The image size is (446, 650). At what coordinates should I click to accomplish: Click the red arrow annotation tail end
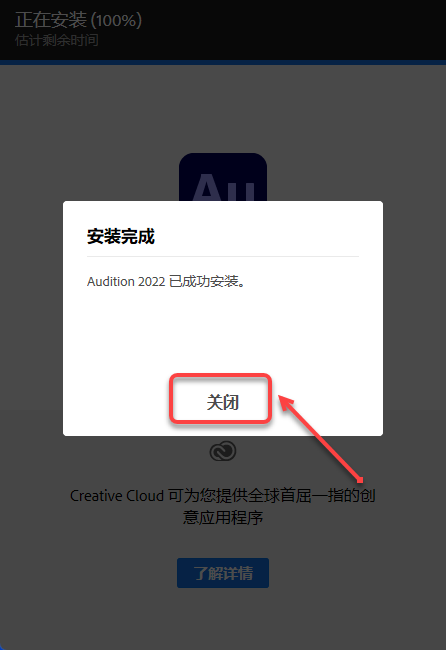point(360,480)
